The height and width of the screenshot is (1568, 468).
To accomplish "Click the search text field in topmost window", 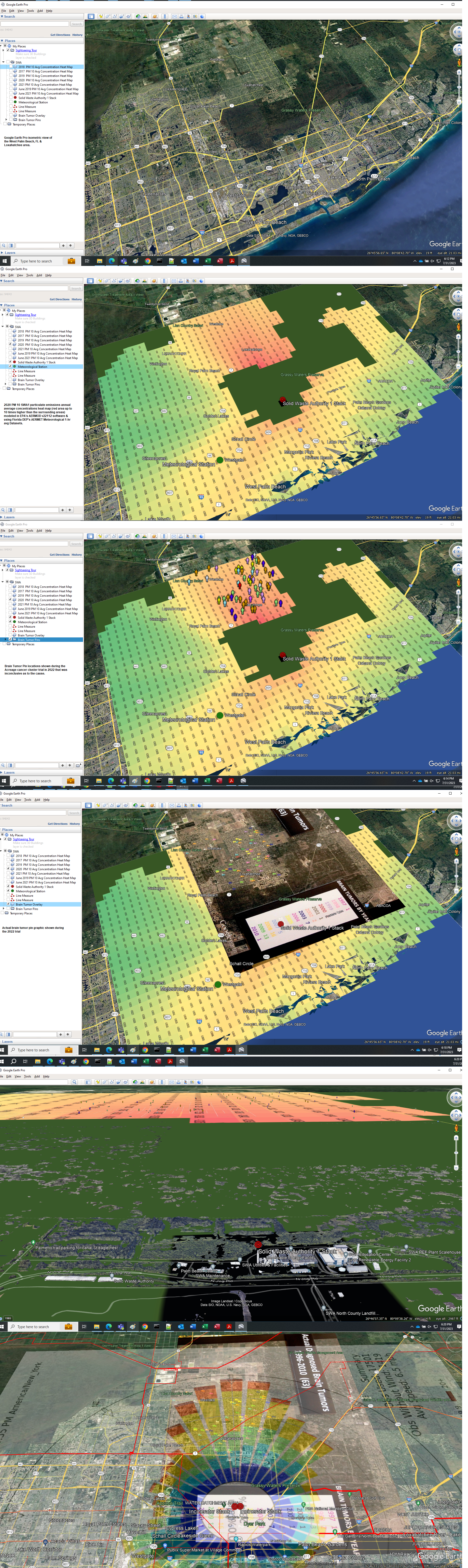I will click(35, 24).
